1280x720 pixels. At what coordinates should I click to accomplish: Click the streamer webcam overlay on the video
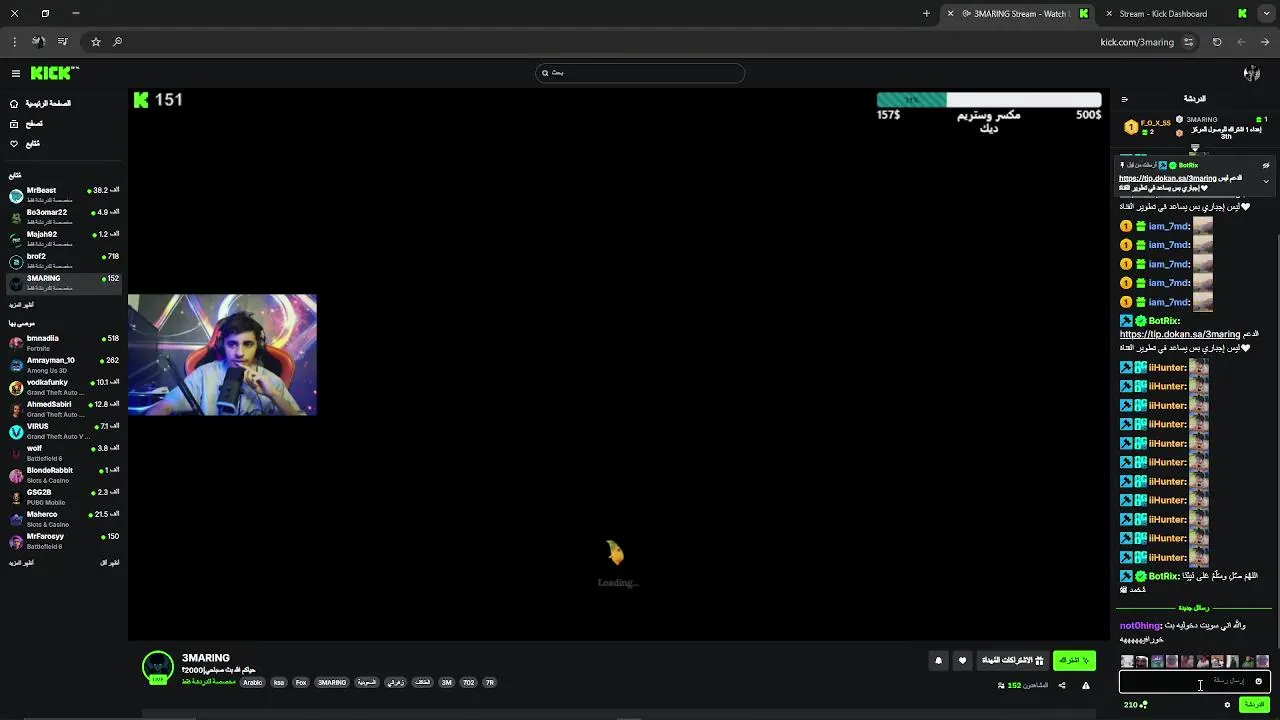tap(222, 354)
